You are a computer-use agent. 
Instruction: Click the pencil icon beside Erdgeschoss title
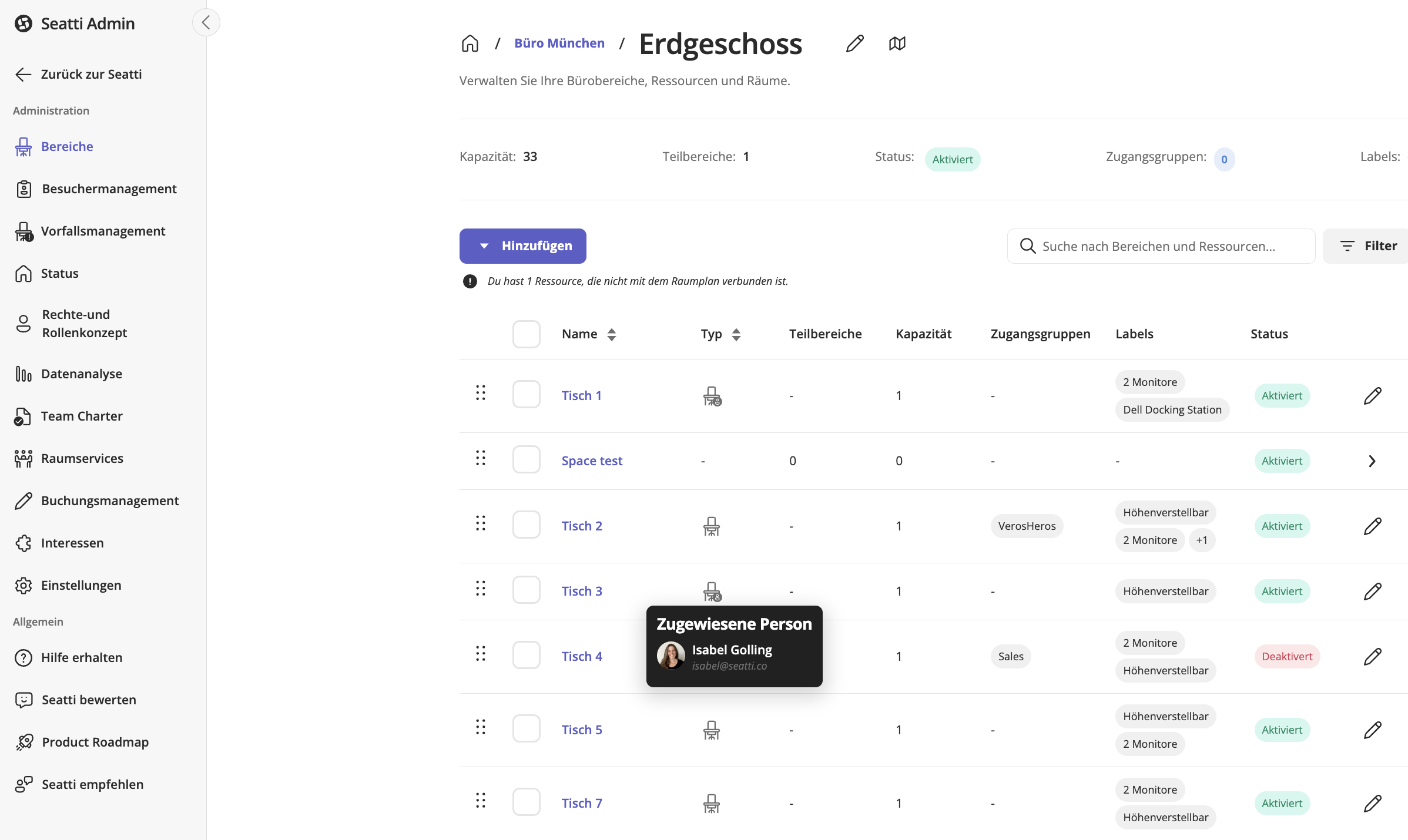(854, 43)
